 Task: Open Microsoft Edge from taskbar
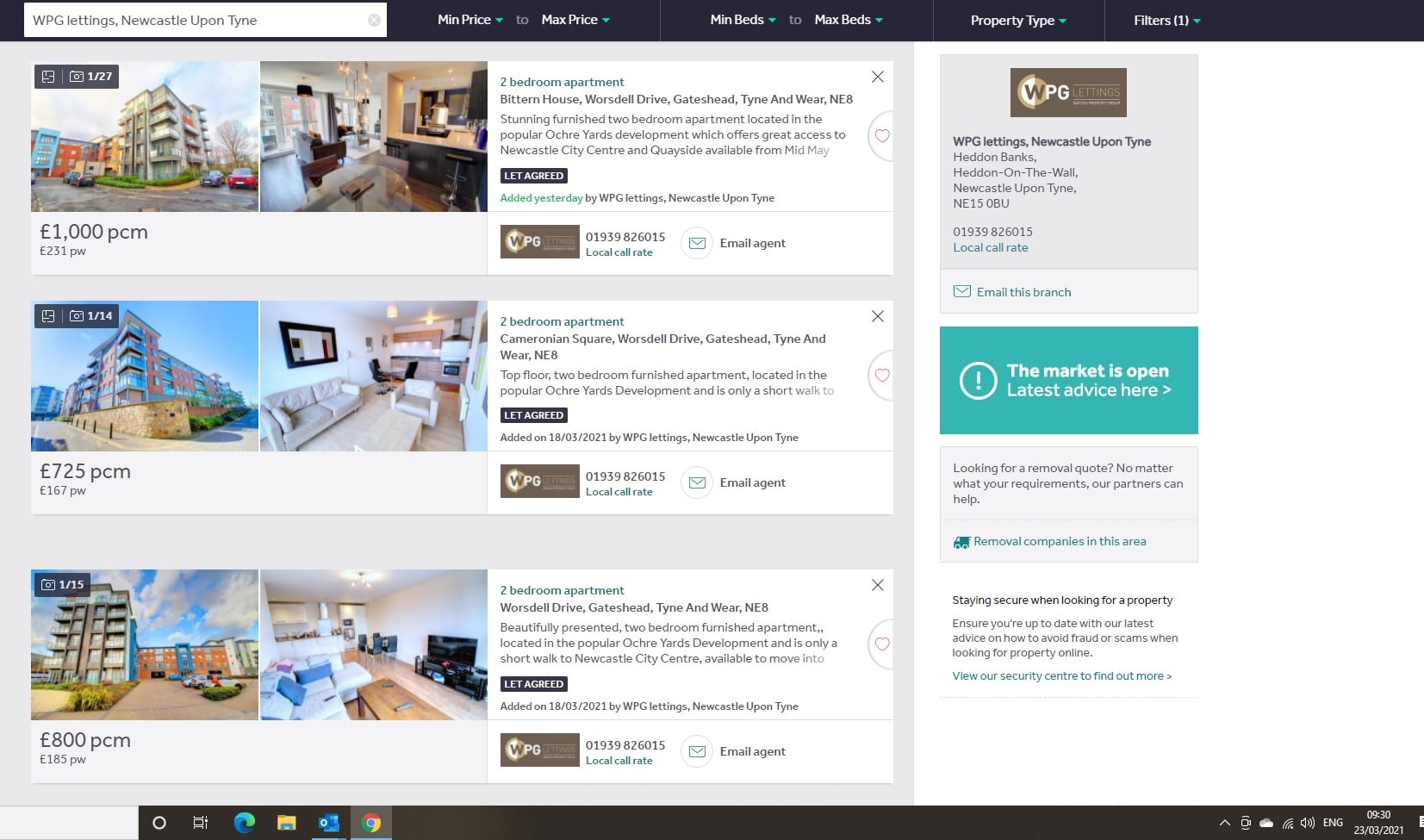pos(244,823)
